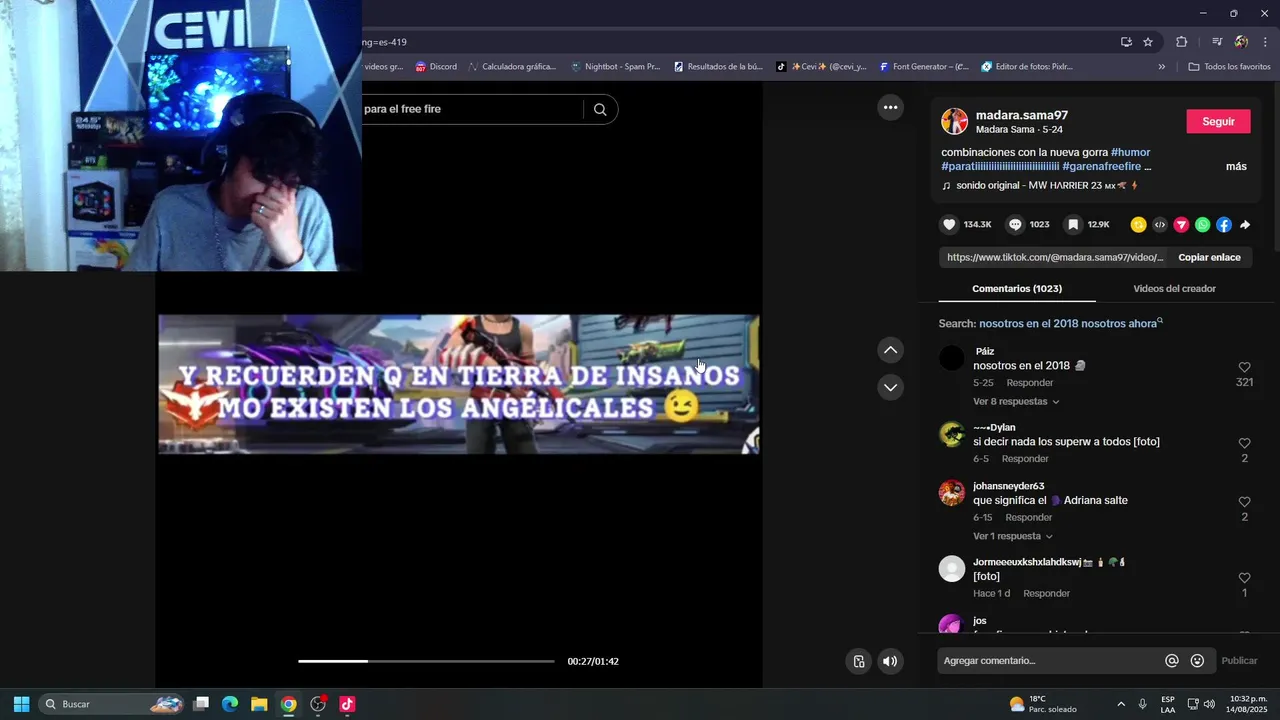Mute the video with speaker icon
This screenshot has width=1280, height=720.
pyautogui.click(x=890, y=661)
